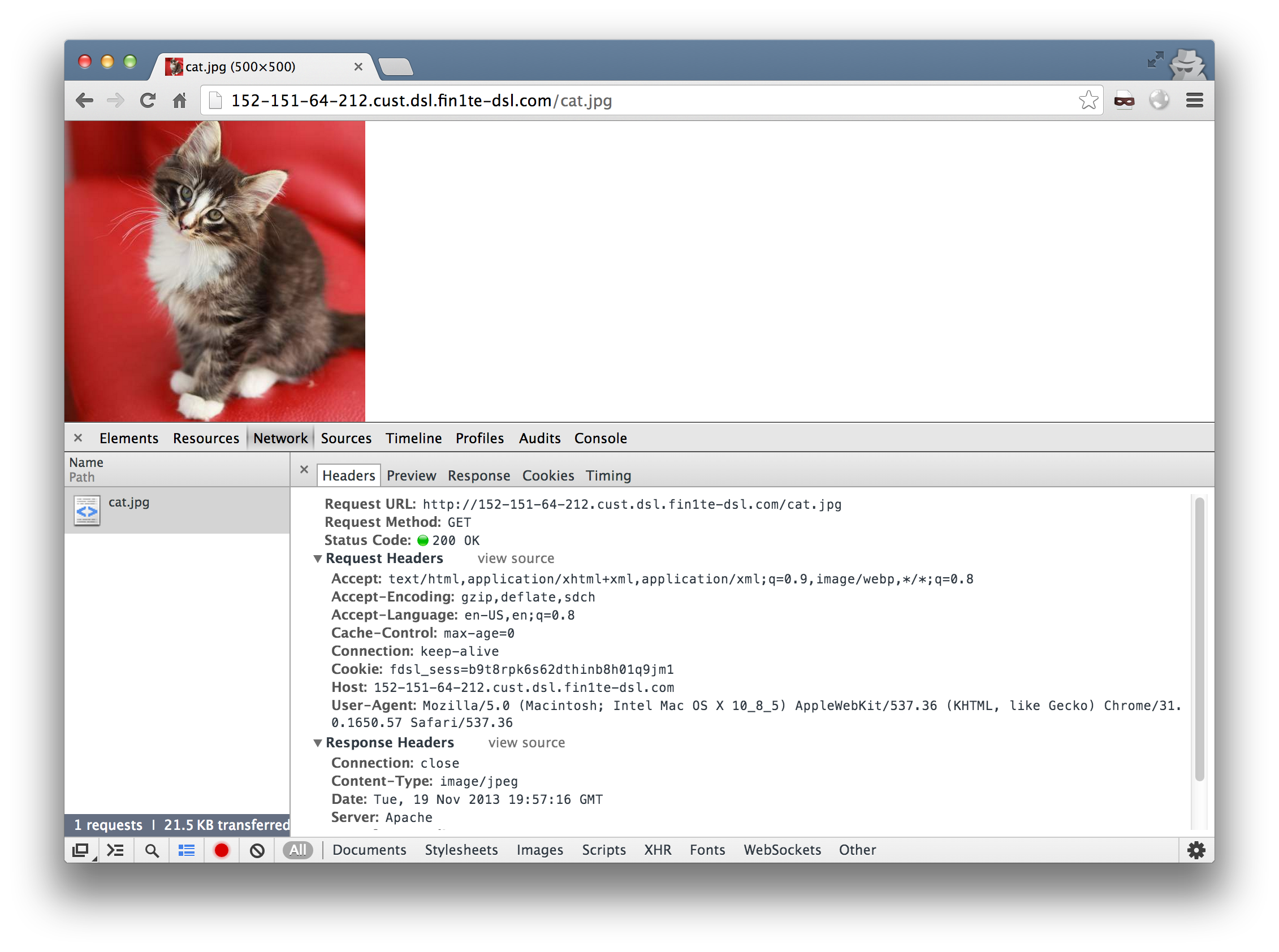
Task: Toggle the red network record button
Action: (x=221, y=850)
